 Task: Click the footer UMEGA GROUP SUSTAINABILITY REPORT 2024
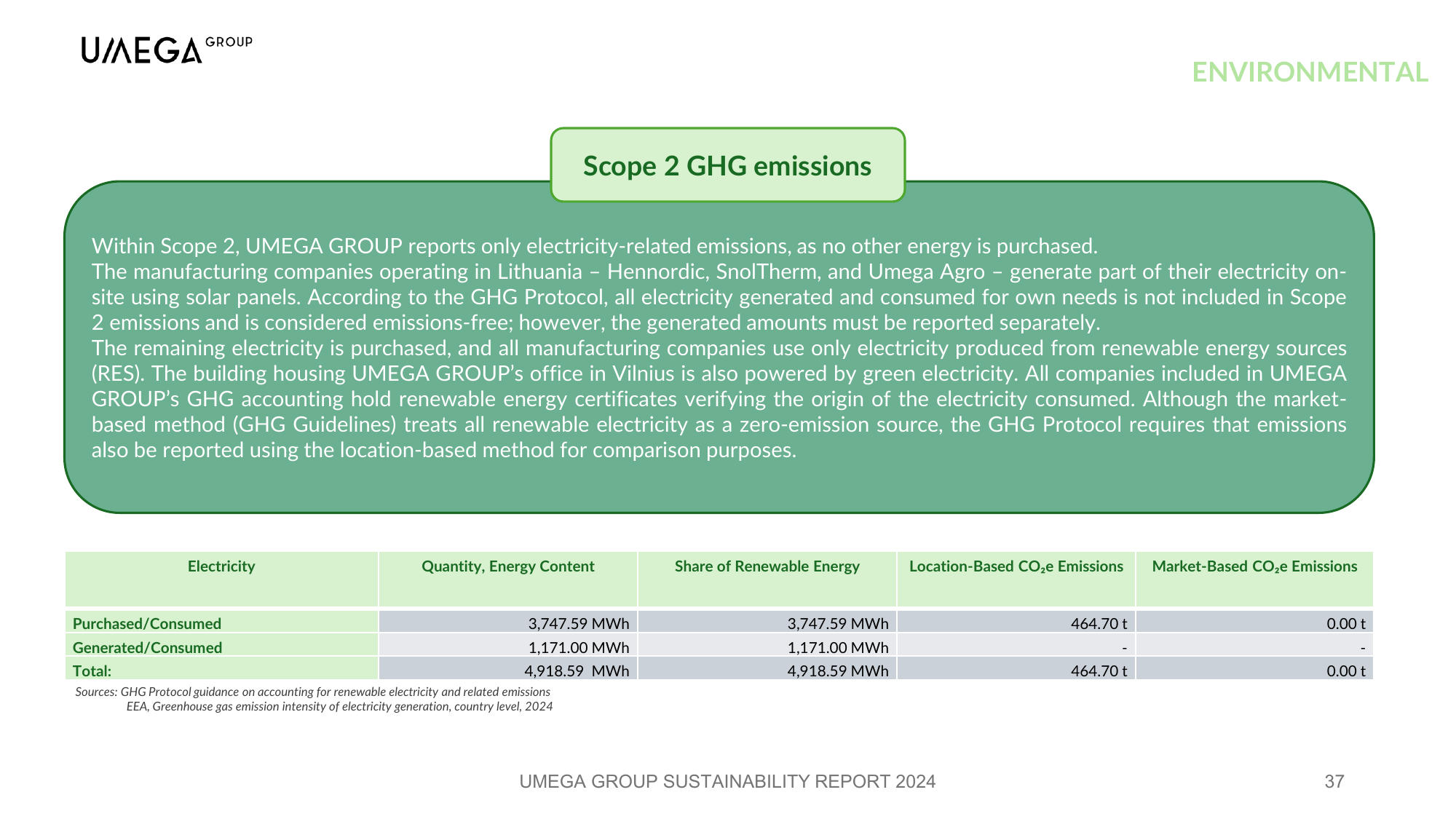click(x=727, y=782)
